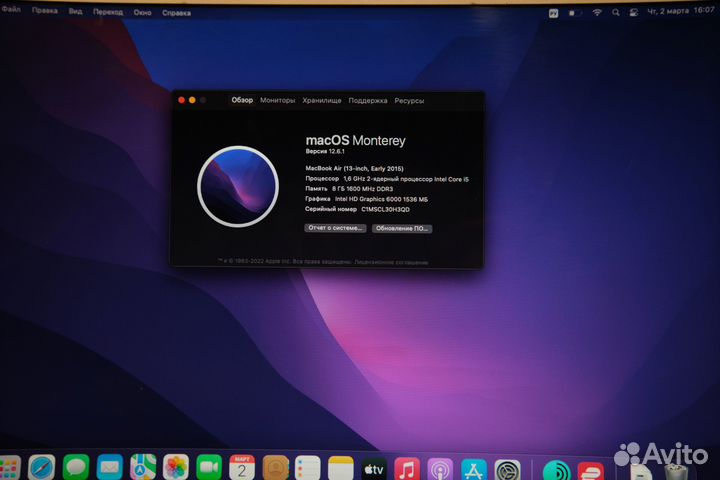This screenshot has width=720, height=480.
Task: Open the Contacts app in Dock
Action: click(276, 468)
